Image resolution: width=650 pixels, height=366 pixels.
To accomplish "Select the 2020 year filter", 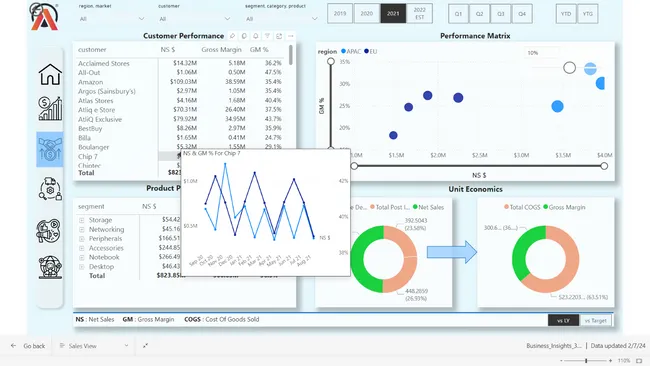I will pos(366,14).
